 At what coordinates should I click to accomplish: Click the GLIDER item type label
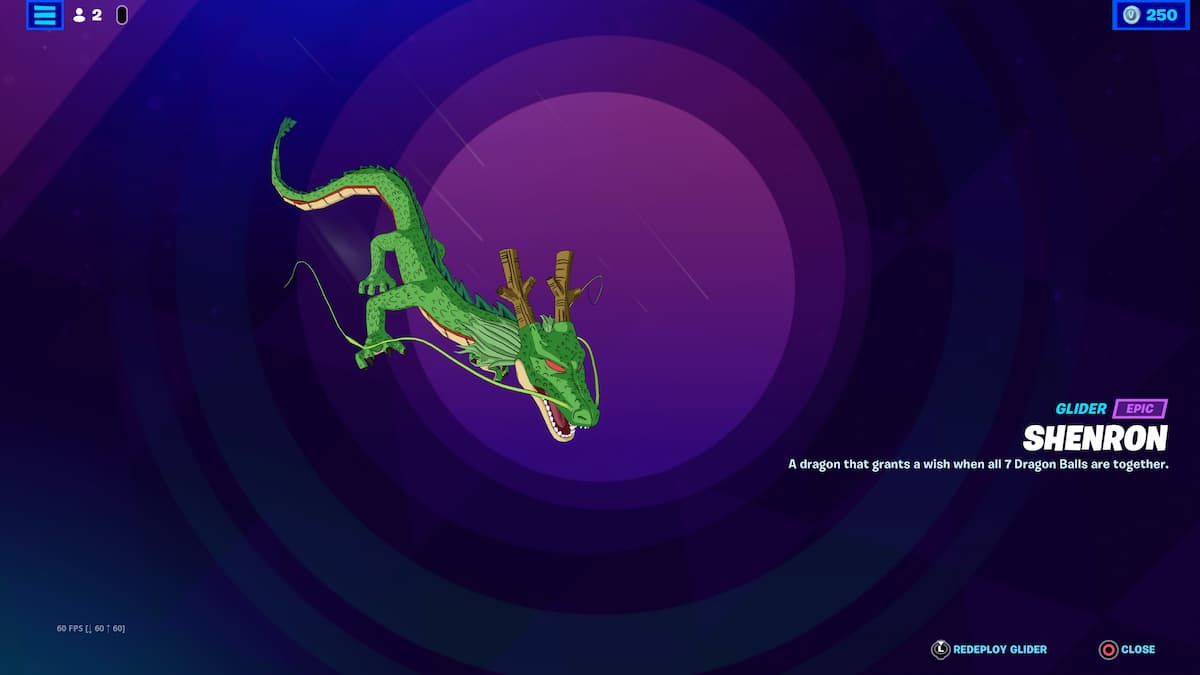(x=1081, y=409)
